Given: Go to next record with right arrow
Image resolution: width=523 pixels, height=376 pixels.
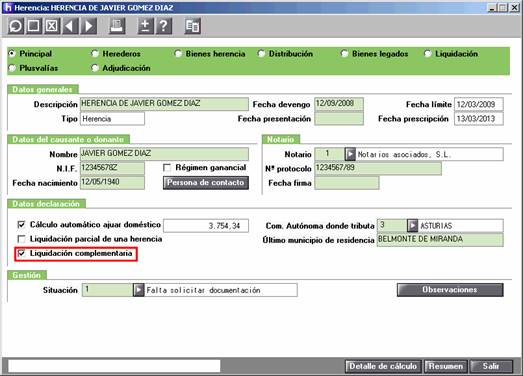Looking at the screenshot, I should 89,26.
